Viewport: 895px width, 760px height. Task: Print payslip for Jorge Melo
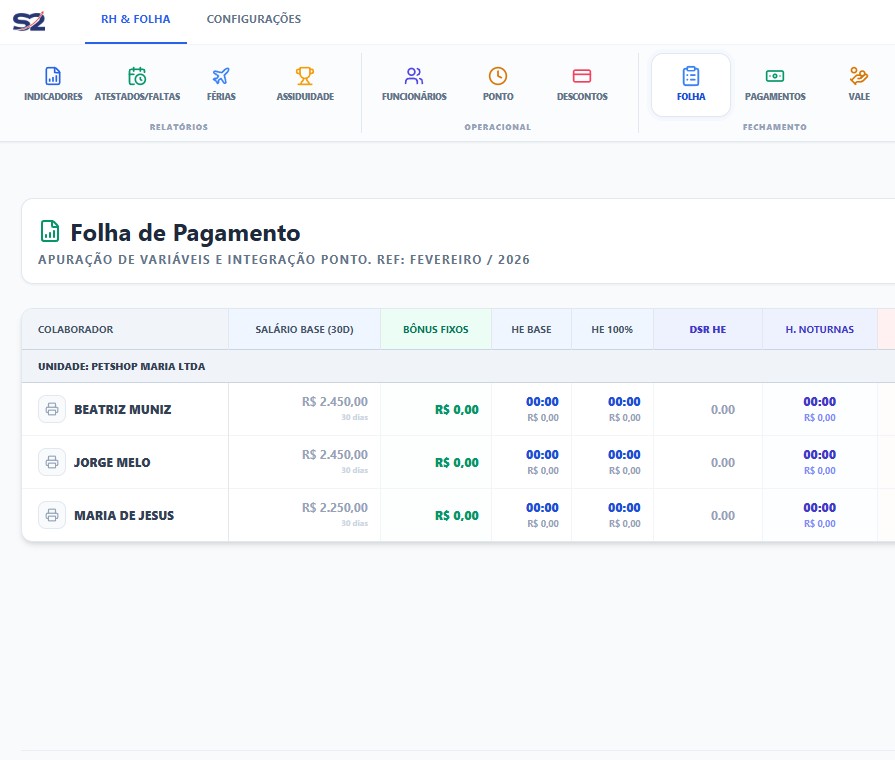coord(51,462)
